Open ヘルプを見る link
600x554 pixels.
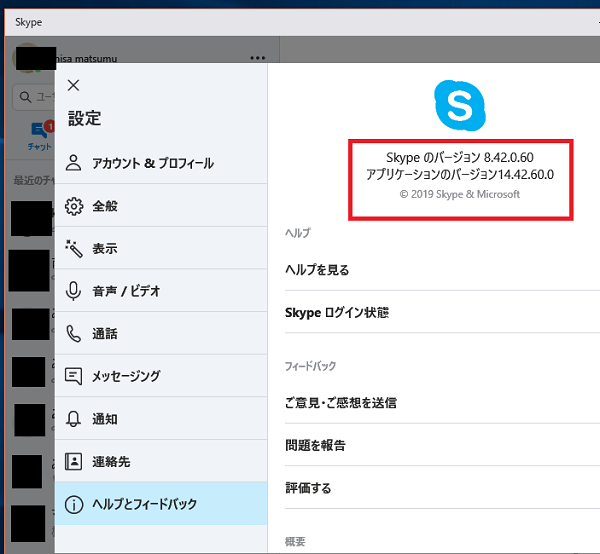pos(317,270)
